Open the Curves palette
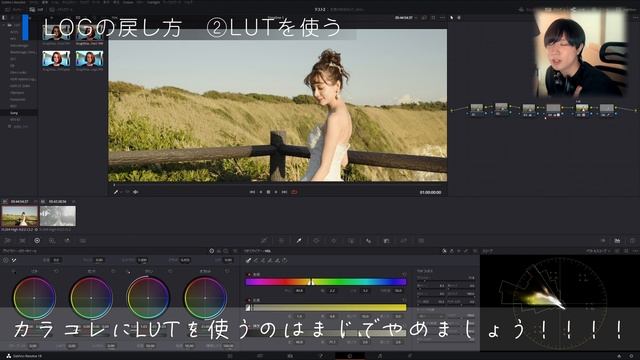 (x=264, y=241)
